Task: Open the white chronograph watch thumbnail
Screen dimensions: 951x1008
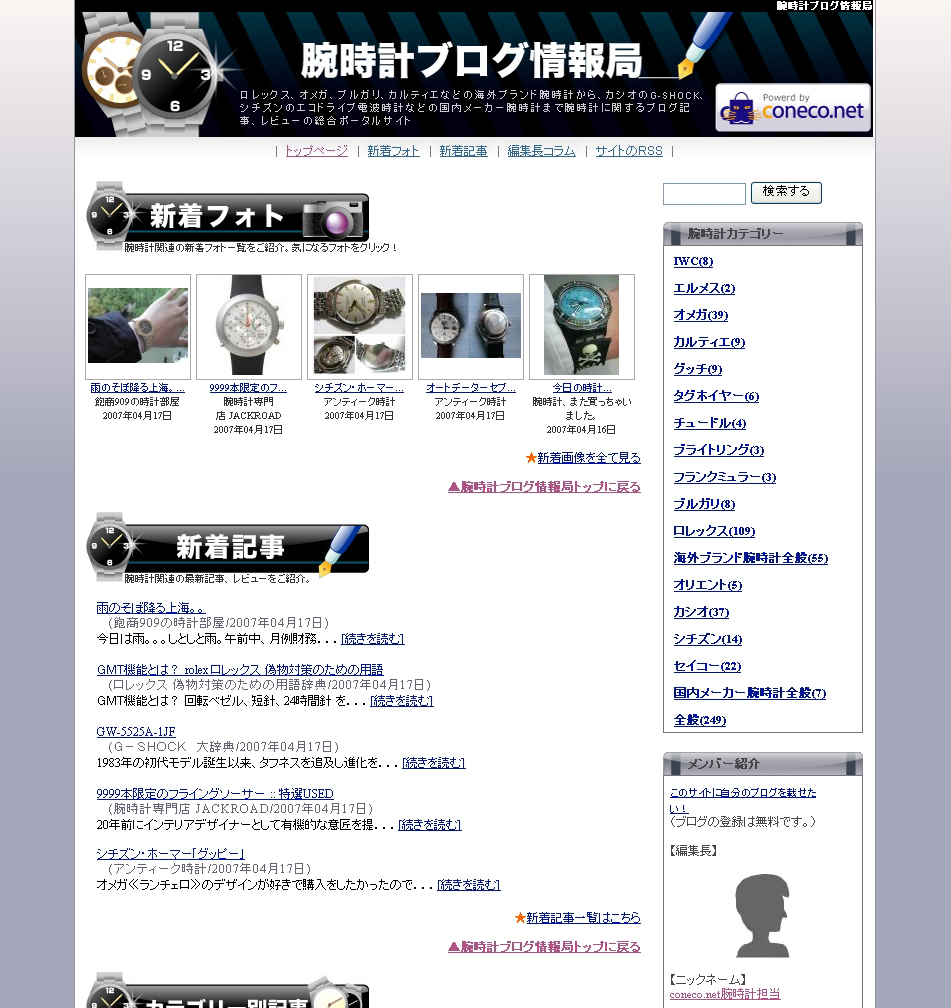Action: (249, 327)
